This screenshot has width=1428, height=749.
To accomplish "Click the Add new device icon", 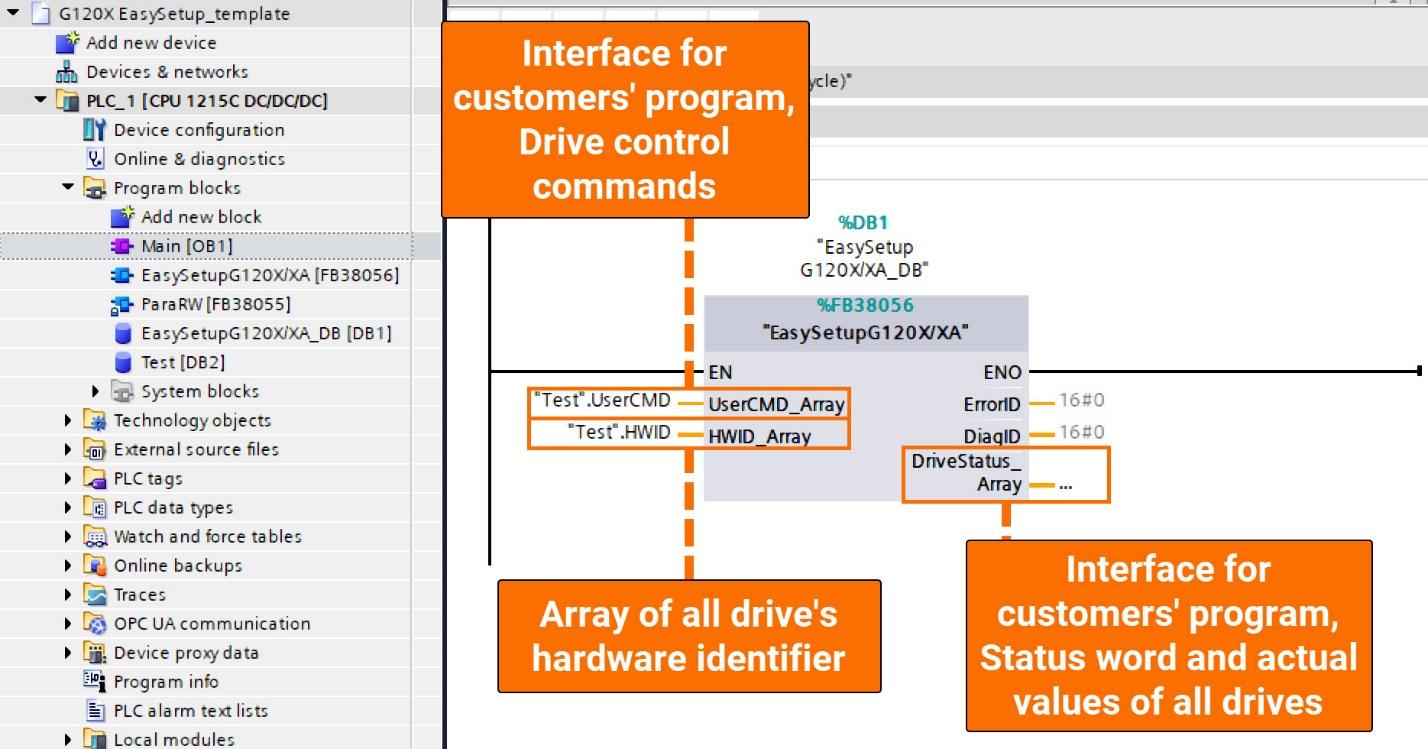I will 67,43.
